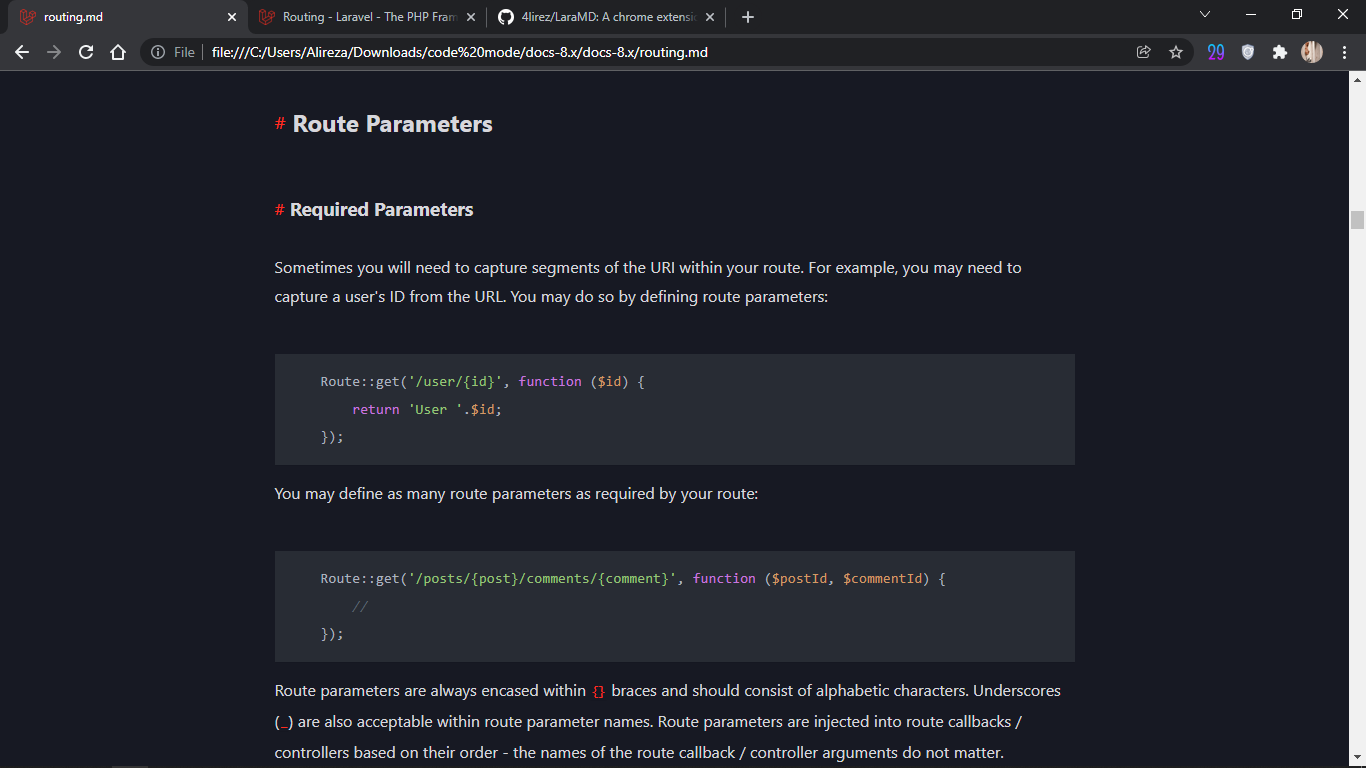The height and width of the screenshot is (768, 1366).
Task: Click the back navigation arrow
Action: click(22, 52)
